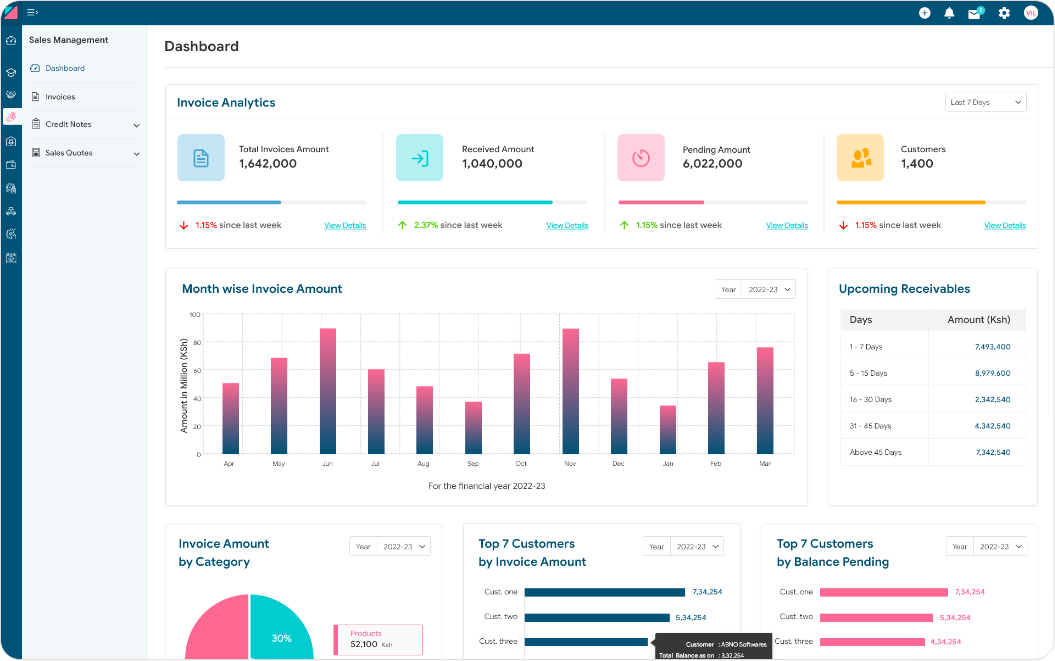Viewport: 1055px width, 661px height.
Task: View Details for Pending Amount
Action: point(787,225)
